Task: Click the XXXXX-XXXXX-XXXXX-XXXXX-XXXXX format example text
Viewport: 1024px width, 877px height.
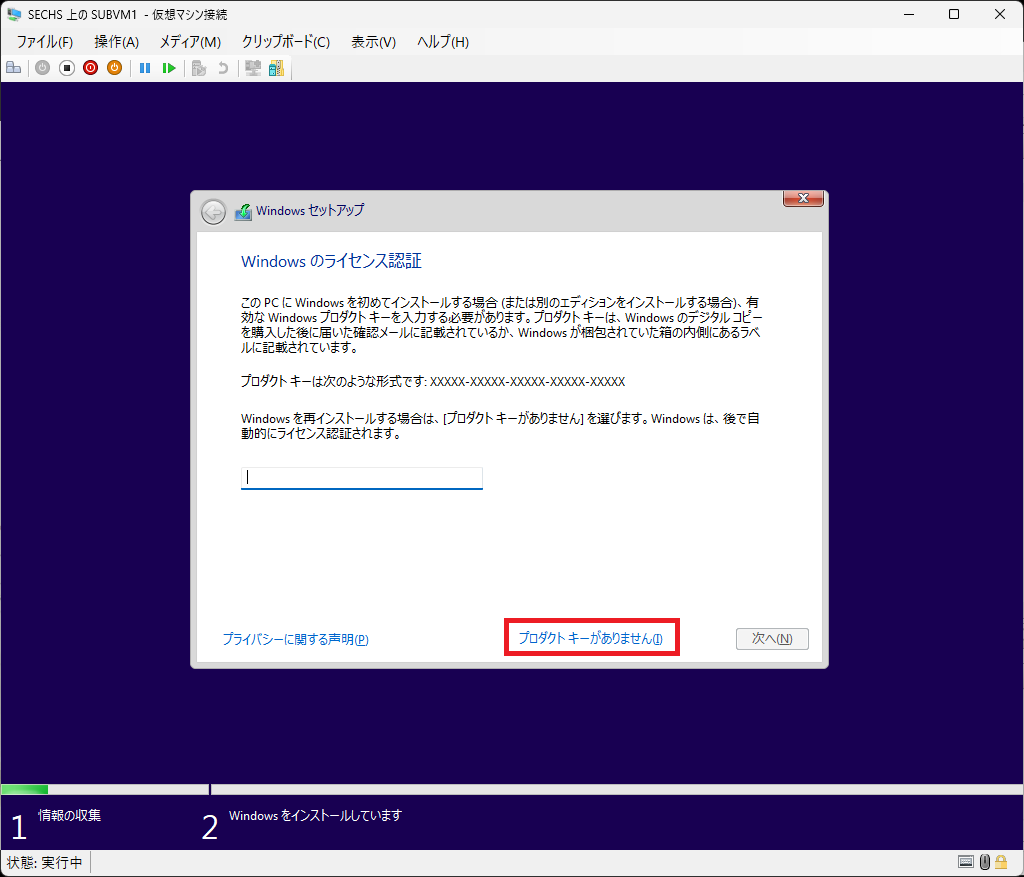Action: [527, 381]
